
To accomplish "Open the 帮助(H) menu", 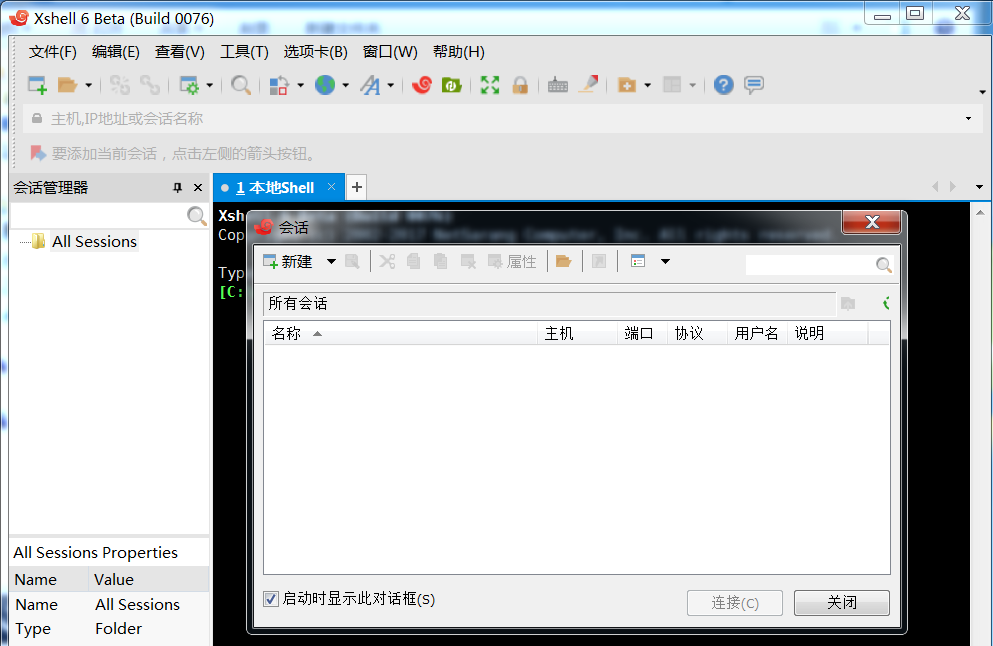I will click(x=459, y=52).
